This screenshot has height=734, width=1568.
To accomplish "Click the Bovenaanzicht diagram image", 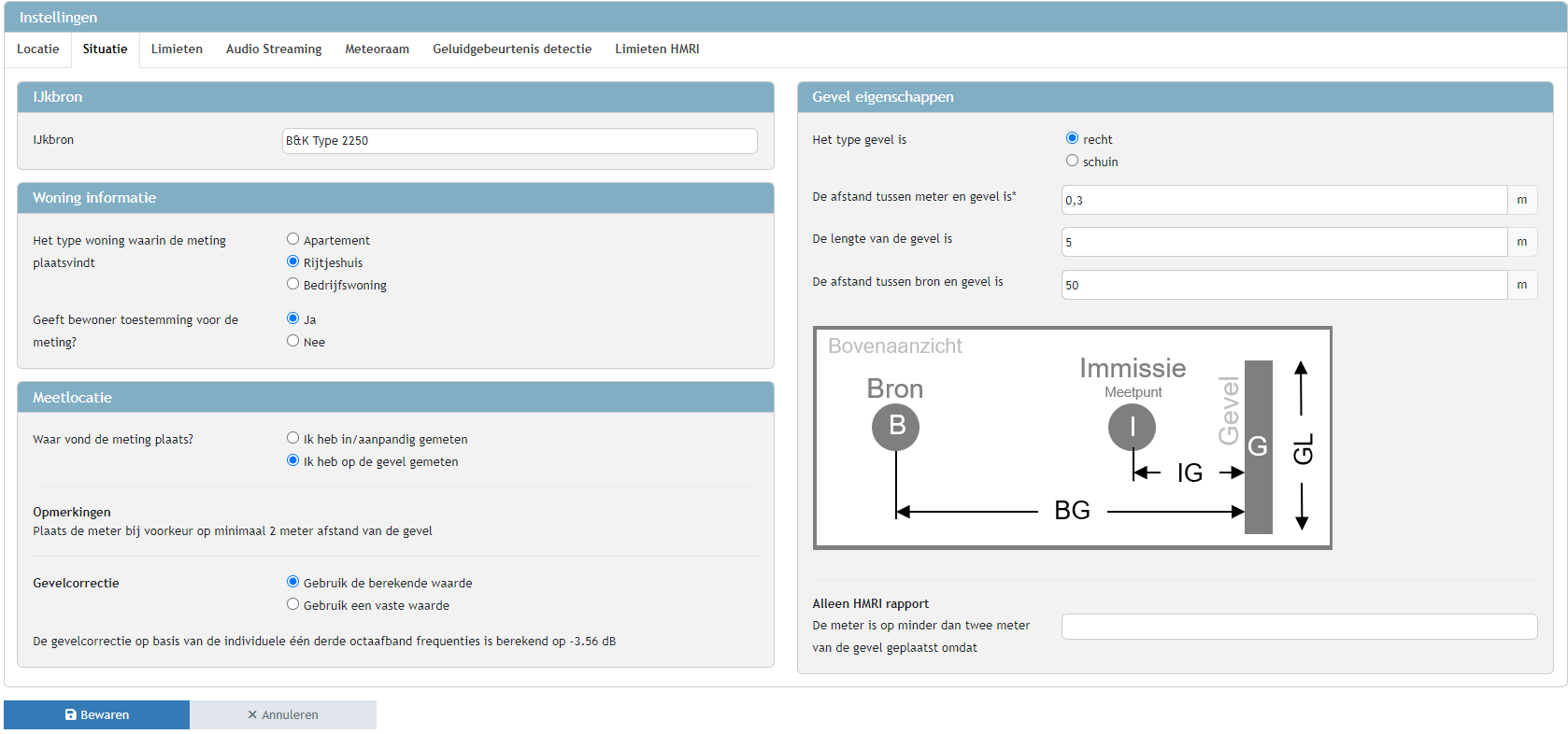I will pyautogui.click(x=1073, y=438).
